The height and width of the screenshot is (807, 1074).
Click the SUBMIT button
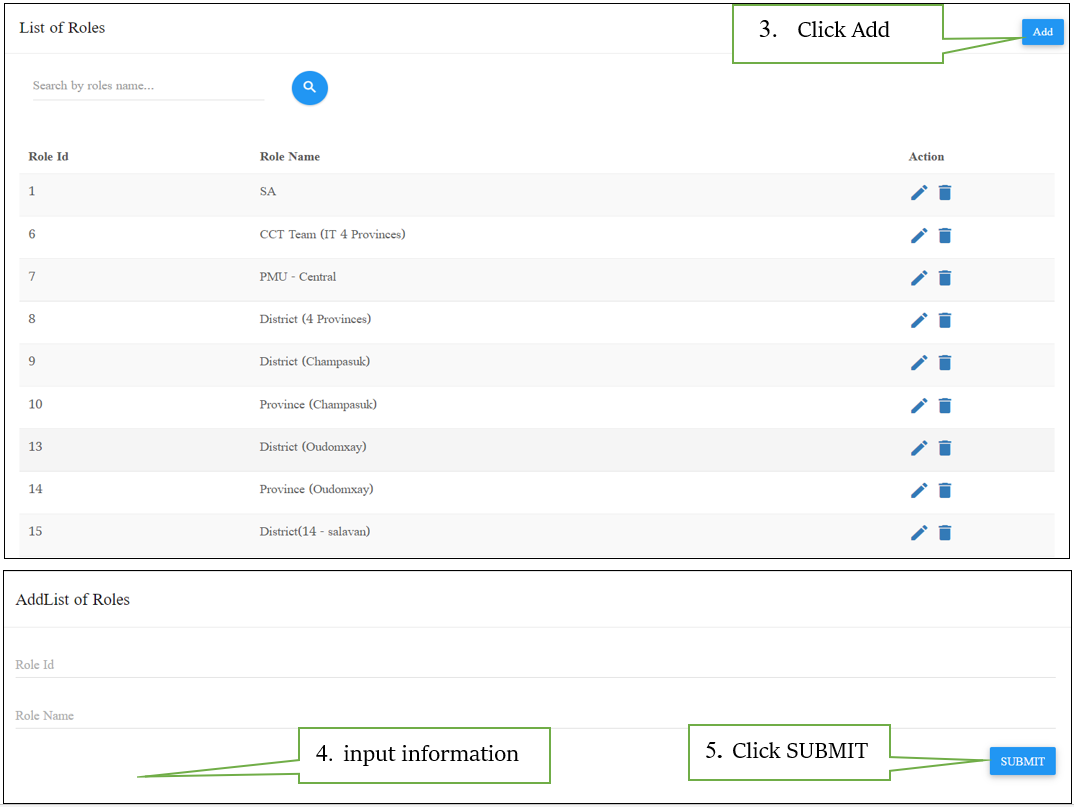[x=1022, y=761]
